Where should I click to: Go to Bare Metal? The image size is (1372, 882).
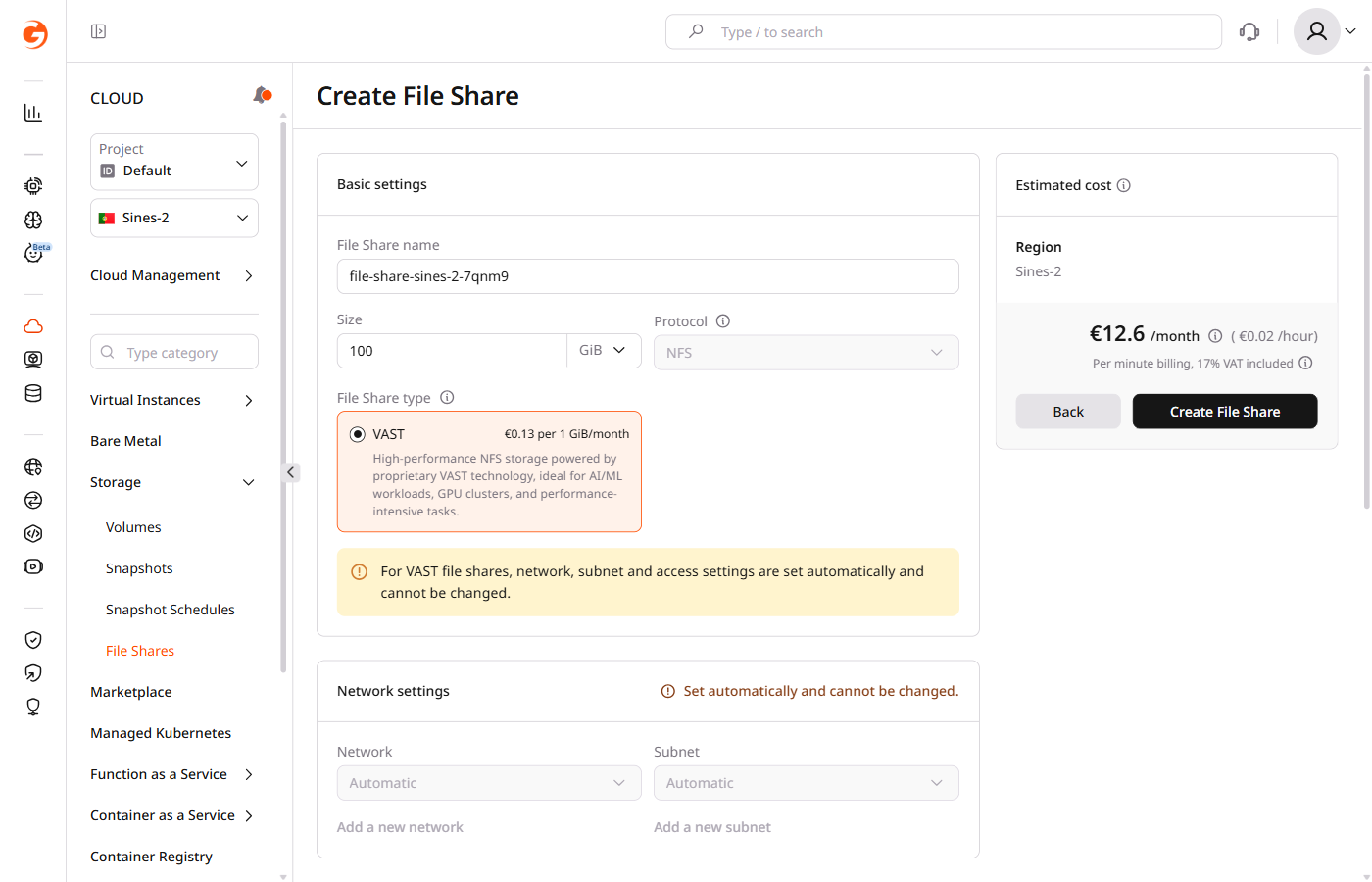pyautogui.click(x=125, y=441)
